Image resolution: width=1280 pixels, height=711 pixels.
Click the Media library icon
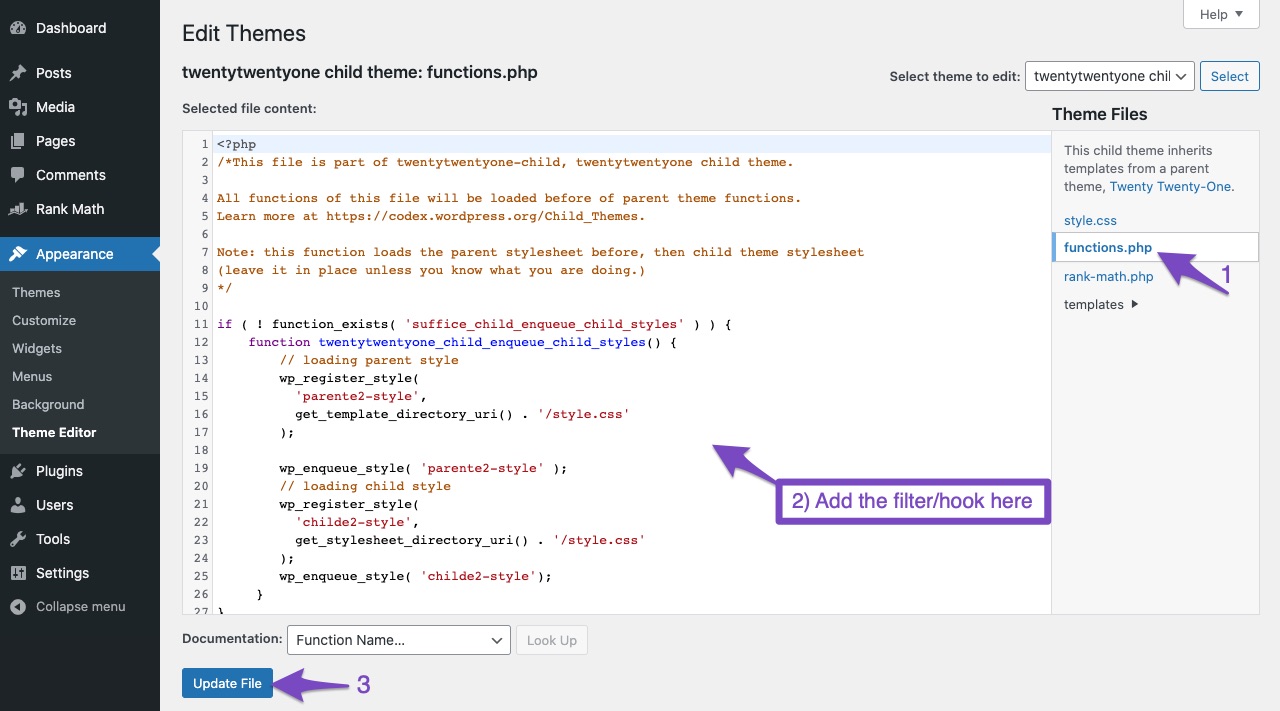(x=18, y=107)
